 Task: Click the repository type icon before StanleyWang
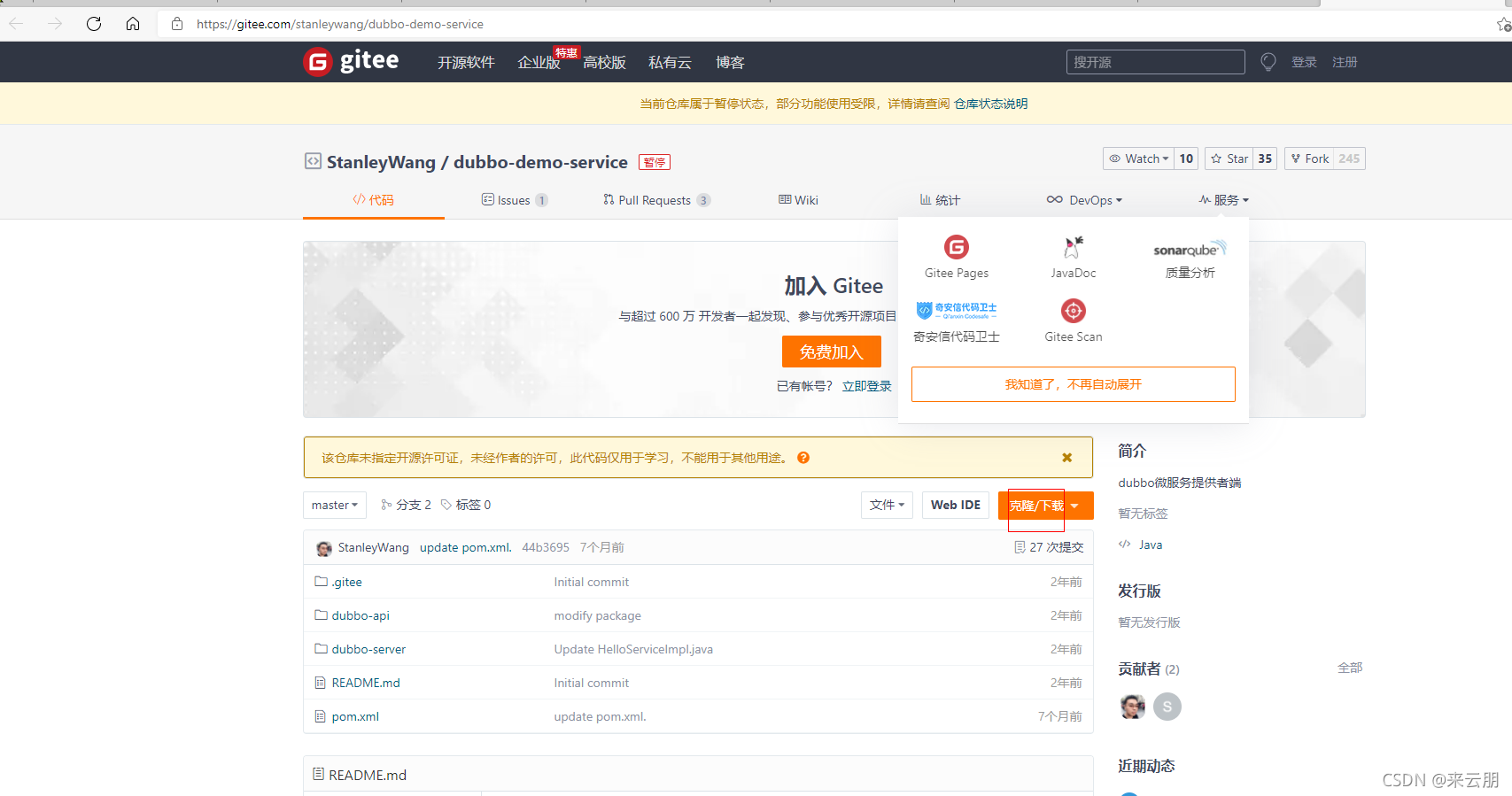click(313, 161)
